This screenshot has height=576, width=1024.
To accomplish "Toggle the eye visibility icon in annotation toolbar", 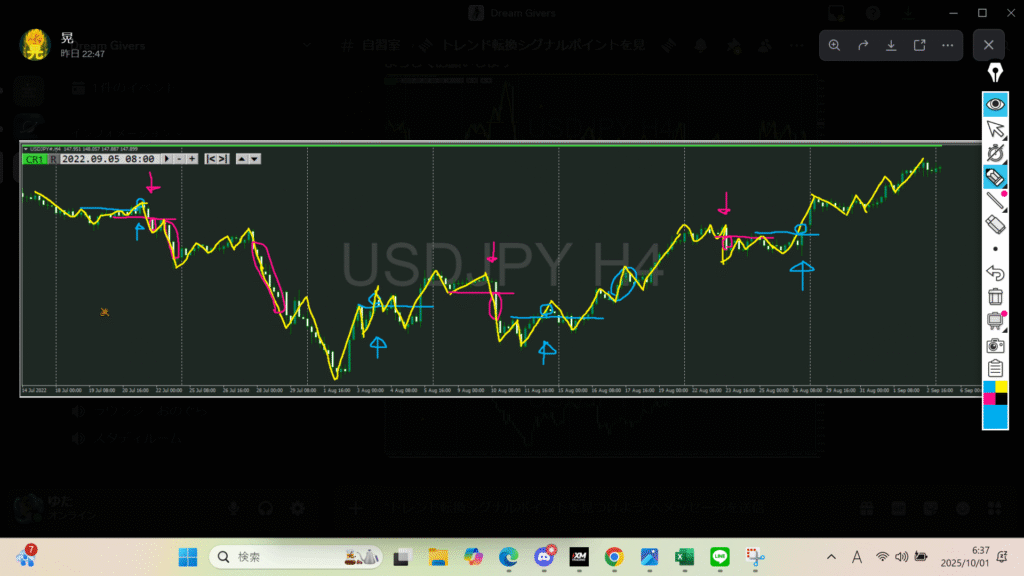I will (995, 104).
